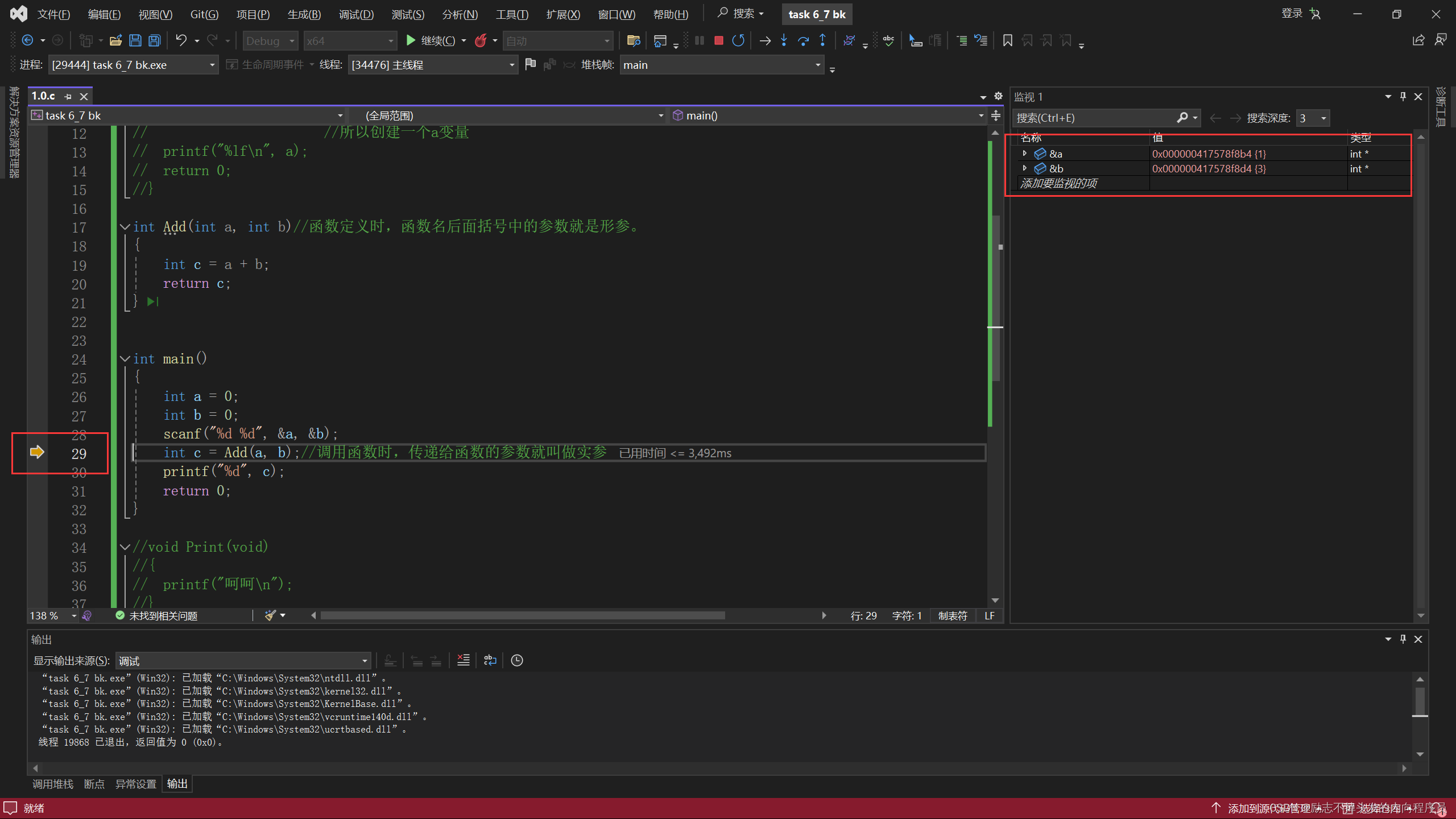Click the Step Into icon
Viewport: 1456px width, 819px height.
click(784, 40)
